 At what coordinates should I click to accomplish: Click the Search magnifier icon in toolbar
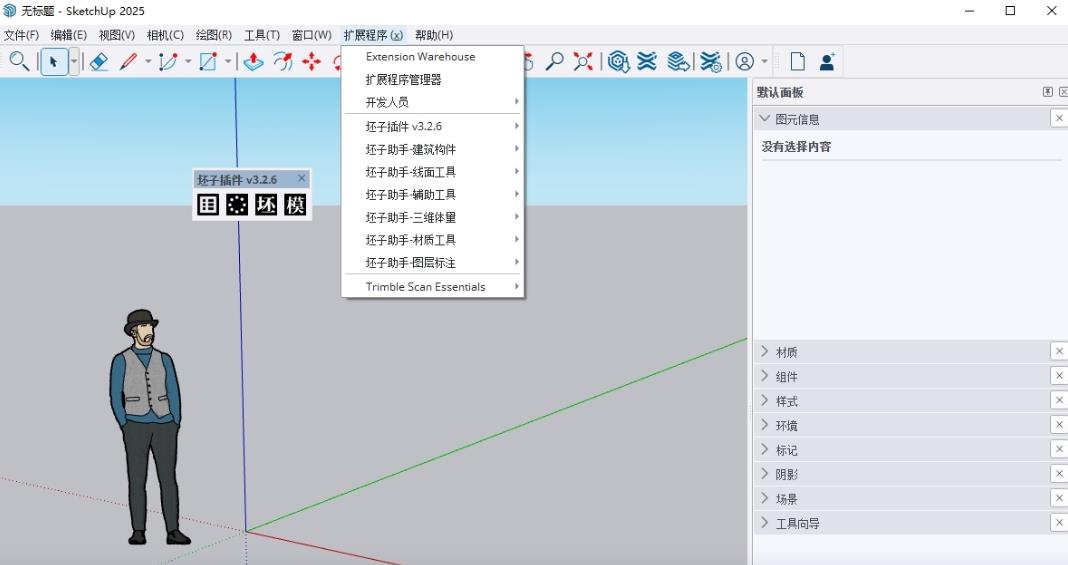click(18, 61)
